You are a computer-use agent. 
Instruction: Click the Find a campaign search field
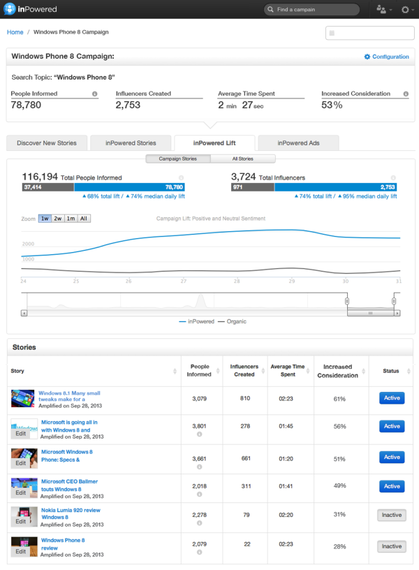click(312, 9)
